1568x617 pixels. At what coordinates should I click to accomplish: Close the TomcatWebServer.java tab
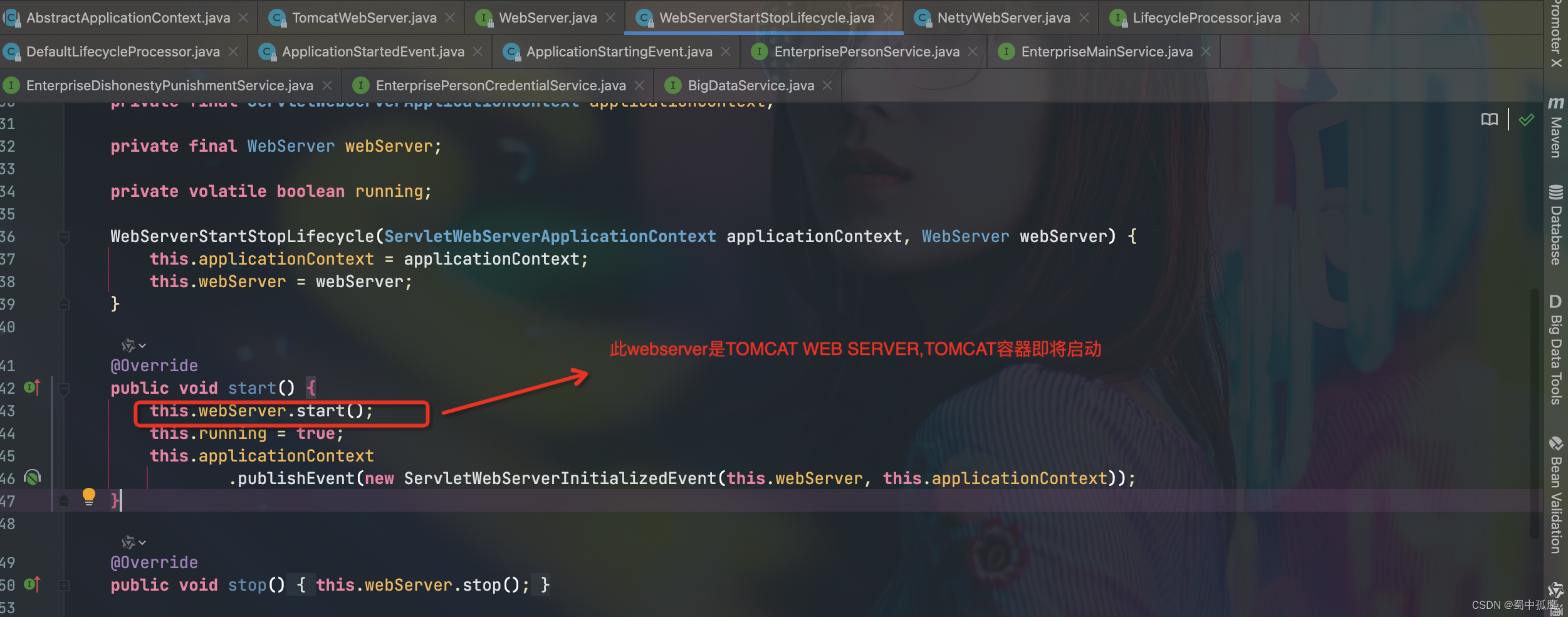click(x=450, y=18)
